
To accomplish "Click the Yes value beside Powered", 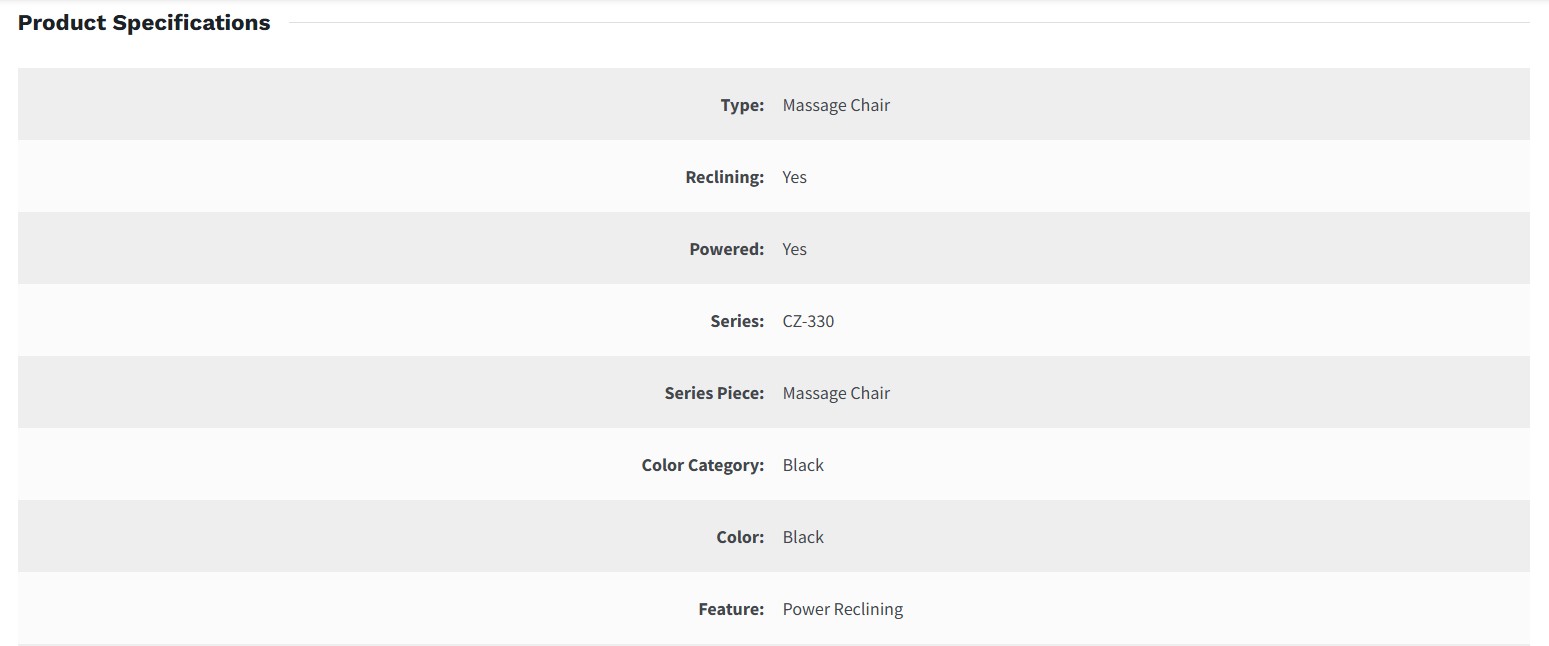I will [x=794, y=249].
